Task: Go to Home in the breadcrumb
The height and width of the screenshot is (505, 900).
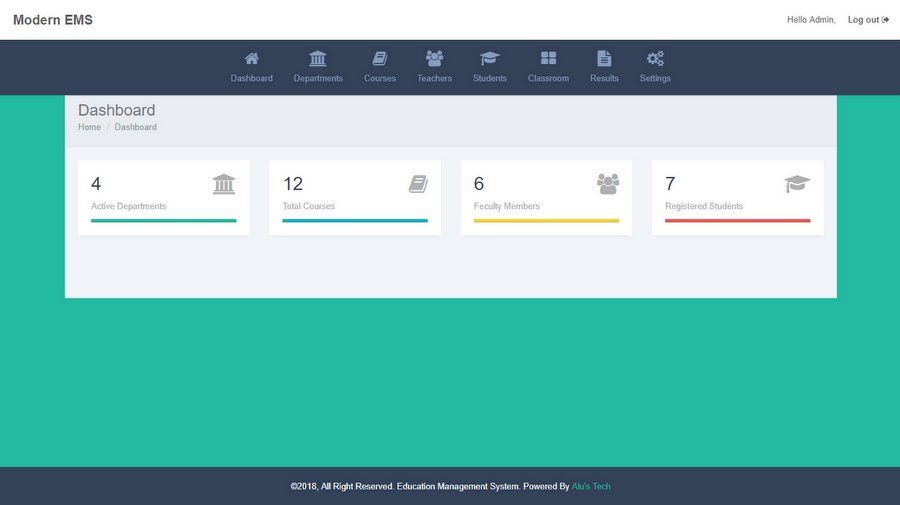Action: (89, 127)
